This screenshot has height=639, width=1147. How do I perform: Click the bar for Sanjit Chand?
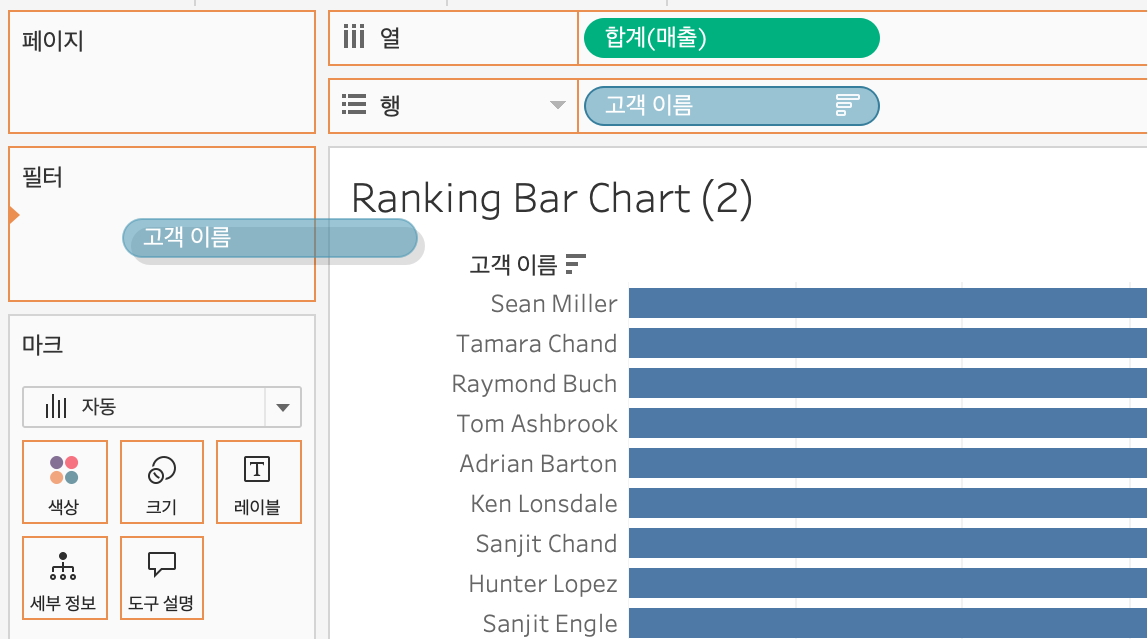click(x=888, y=543)
